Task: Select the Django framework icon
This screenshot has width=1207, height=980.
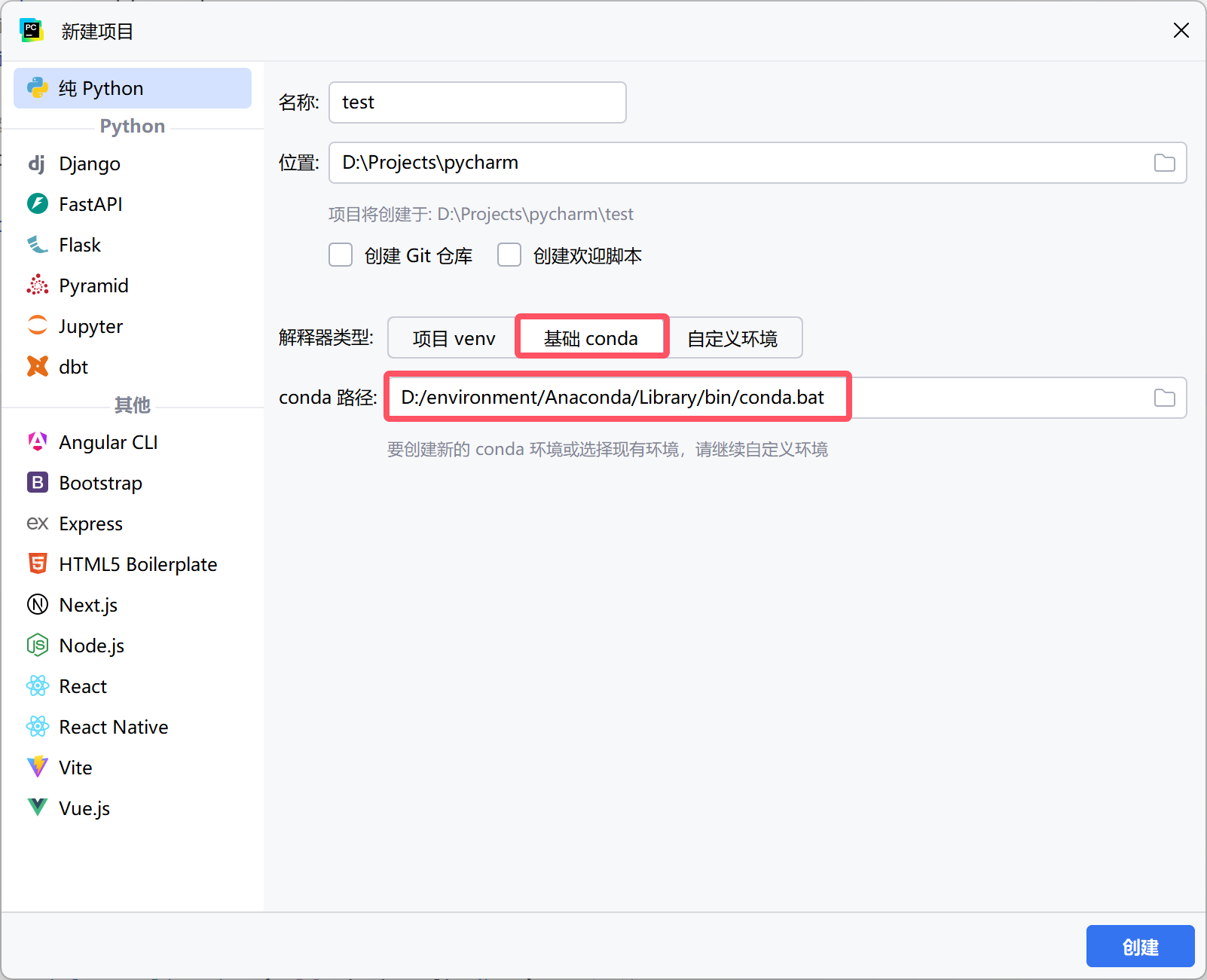Action: 37,163
